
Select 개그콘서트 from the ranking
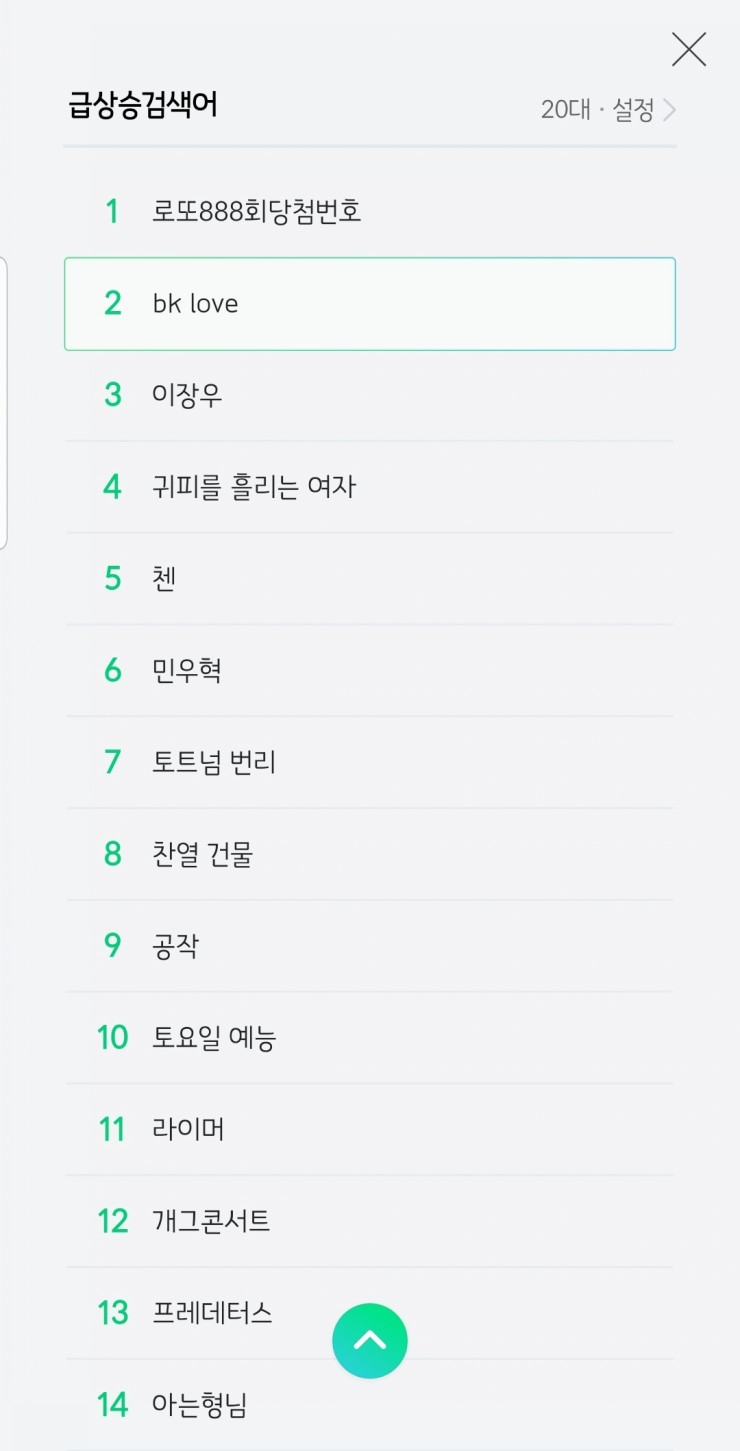(370, 1221)
